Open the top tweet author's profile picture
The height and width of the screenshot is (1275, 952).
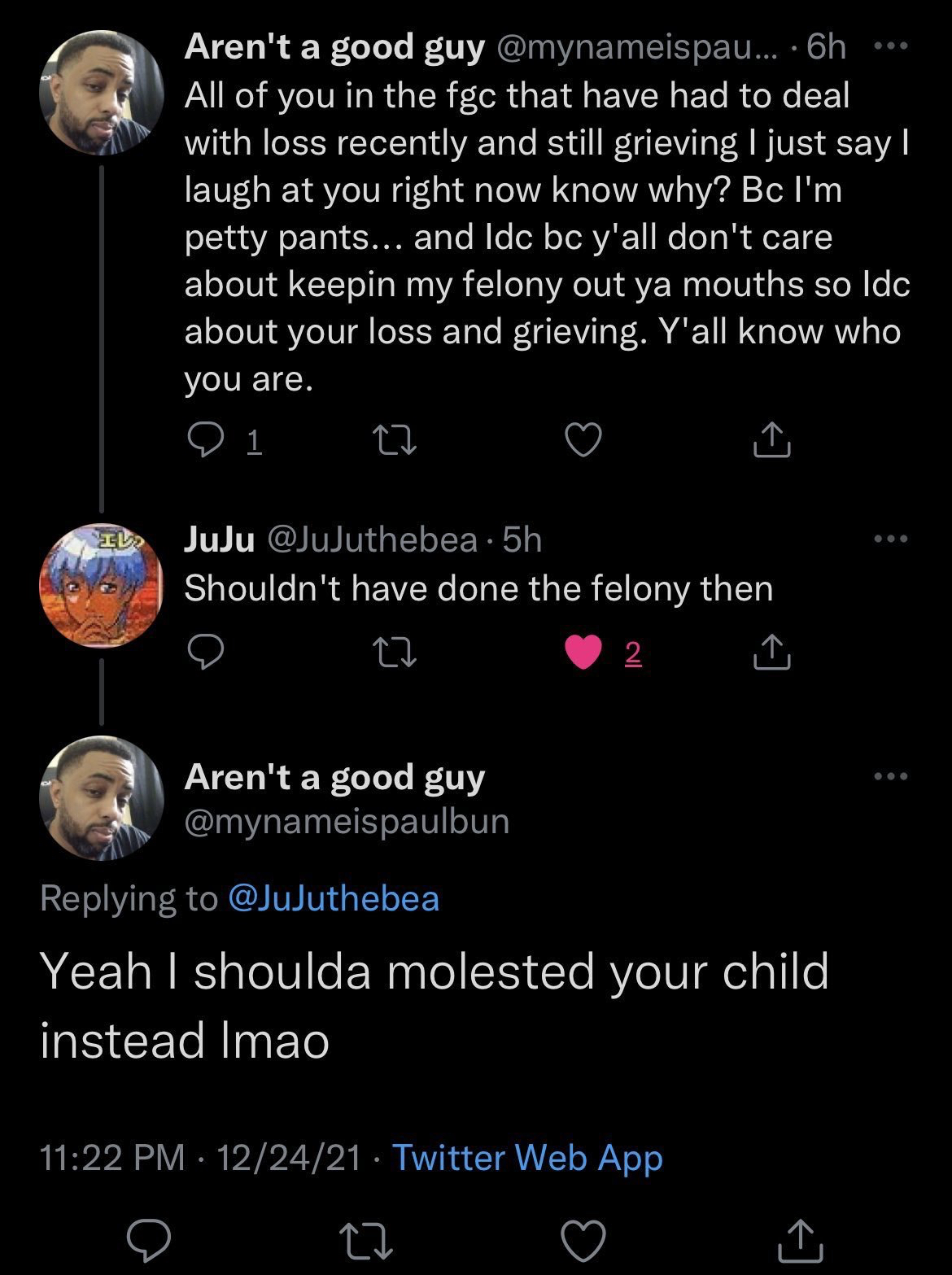point(101,93)
